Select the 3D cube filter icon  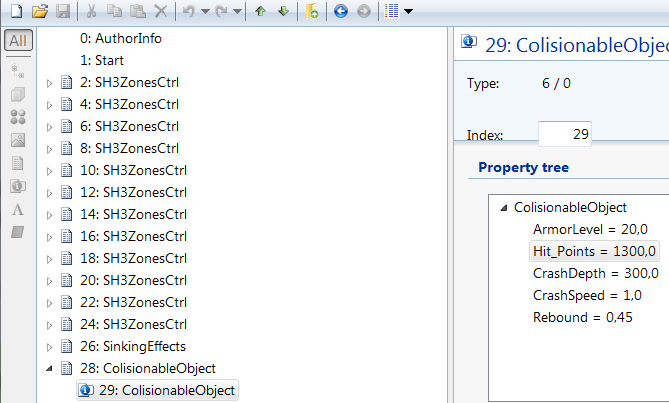coord(18,94)
